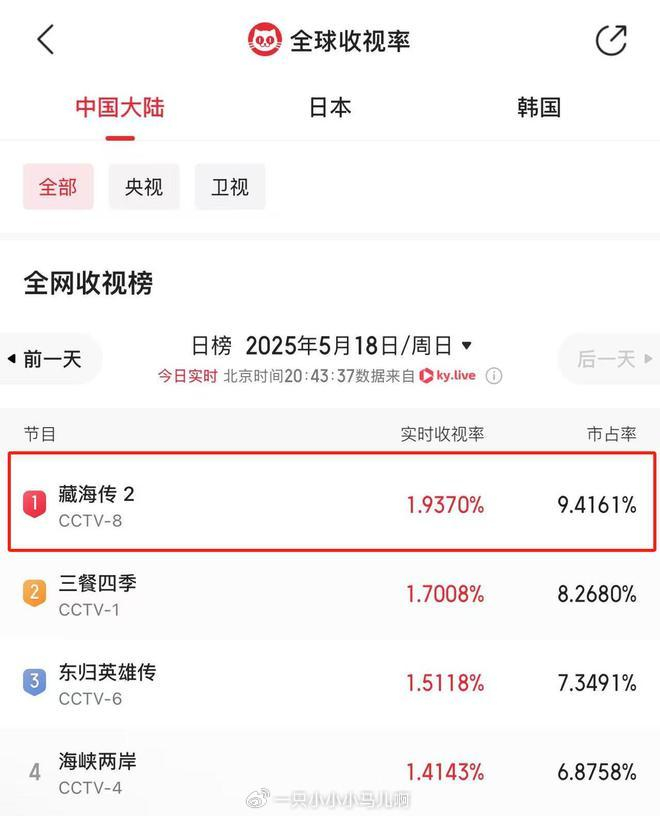Sort by 实时收视率 column header

(x=442, y=434)
